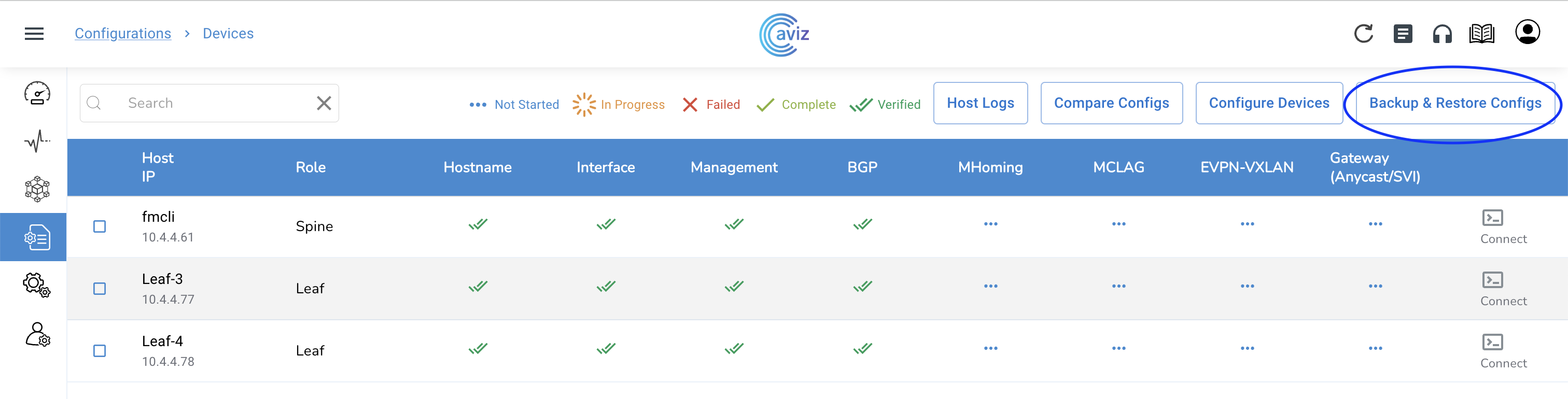Click the Host Logs button

980,104
